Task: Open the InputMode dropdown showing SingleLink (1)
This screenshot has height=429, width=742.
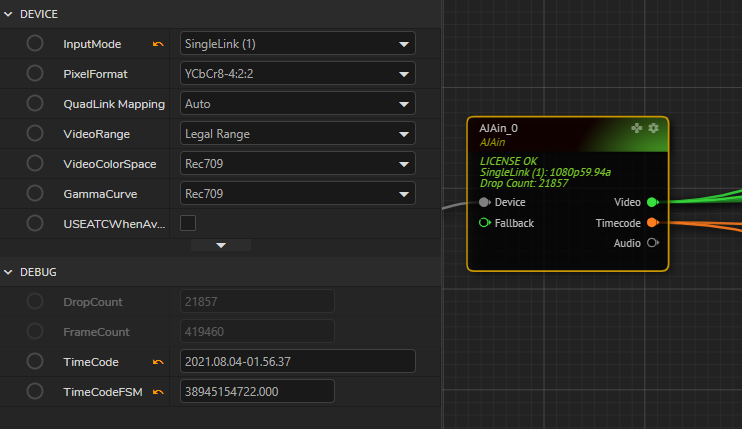Action: point(297,44)
